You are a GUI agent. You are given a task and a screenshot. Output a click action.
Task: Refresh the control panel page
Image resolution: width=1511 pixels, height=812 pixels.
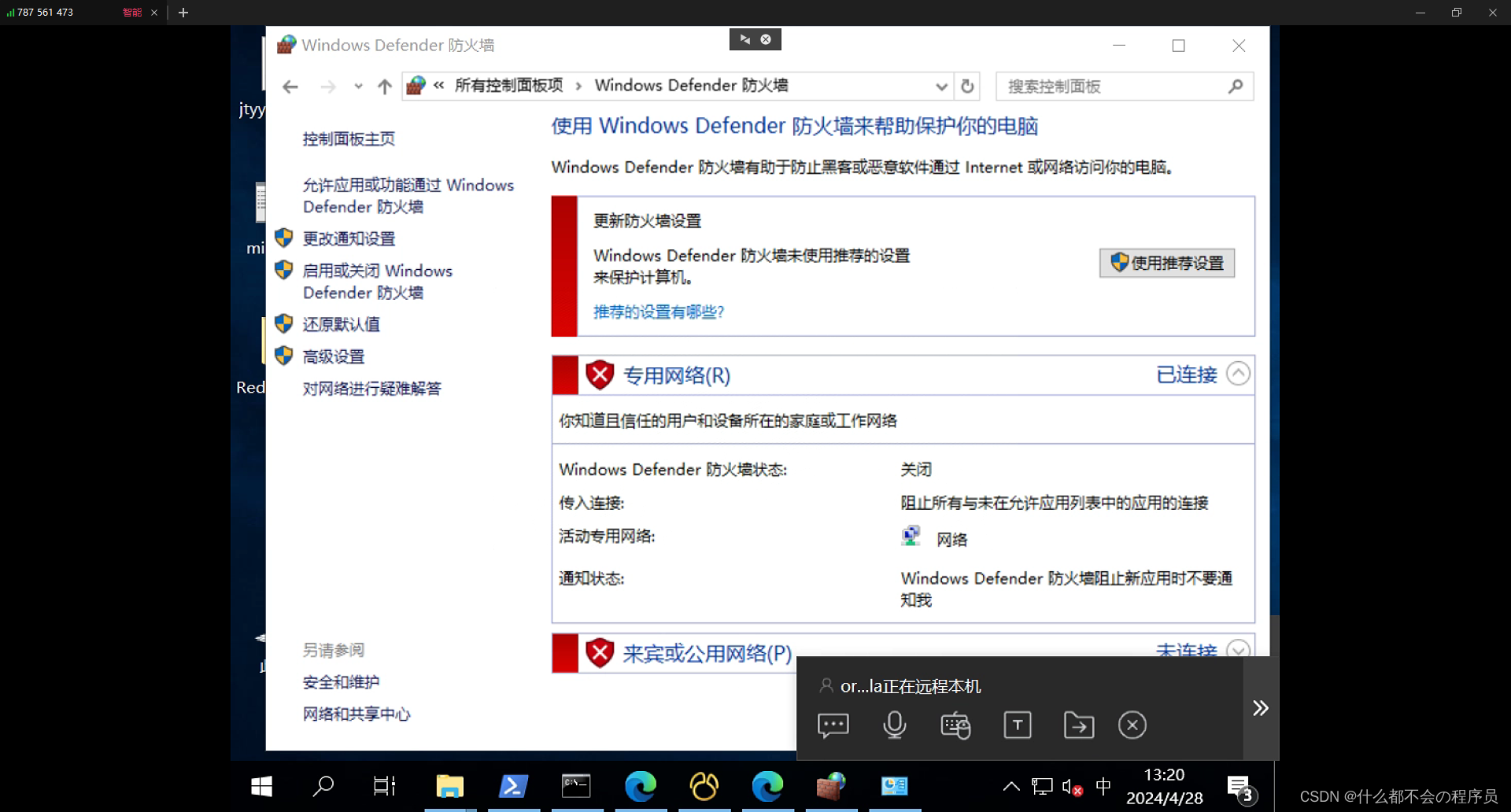pos(967,87)
